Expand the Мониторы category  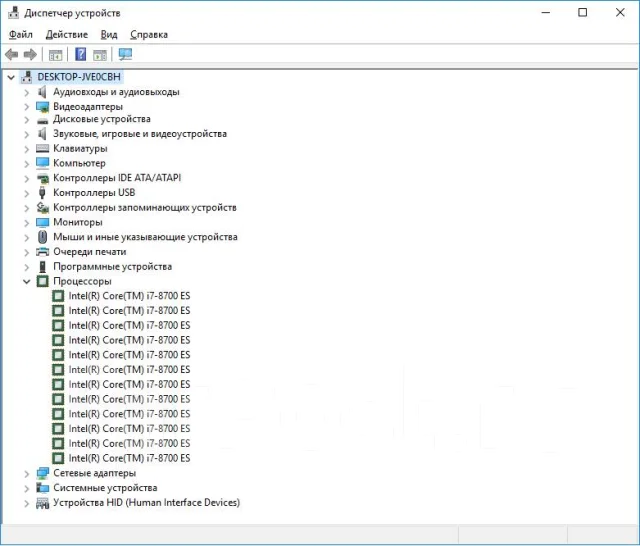coord(27,223)
